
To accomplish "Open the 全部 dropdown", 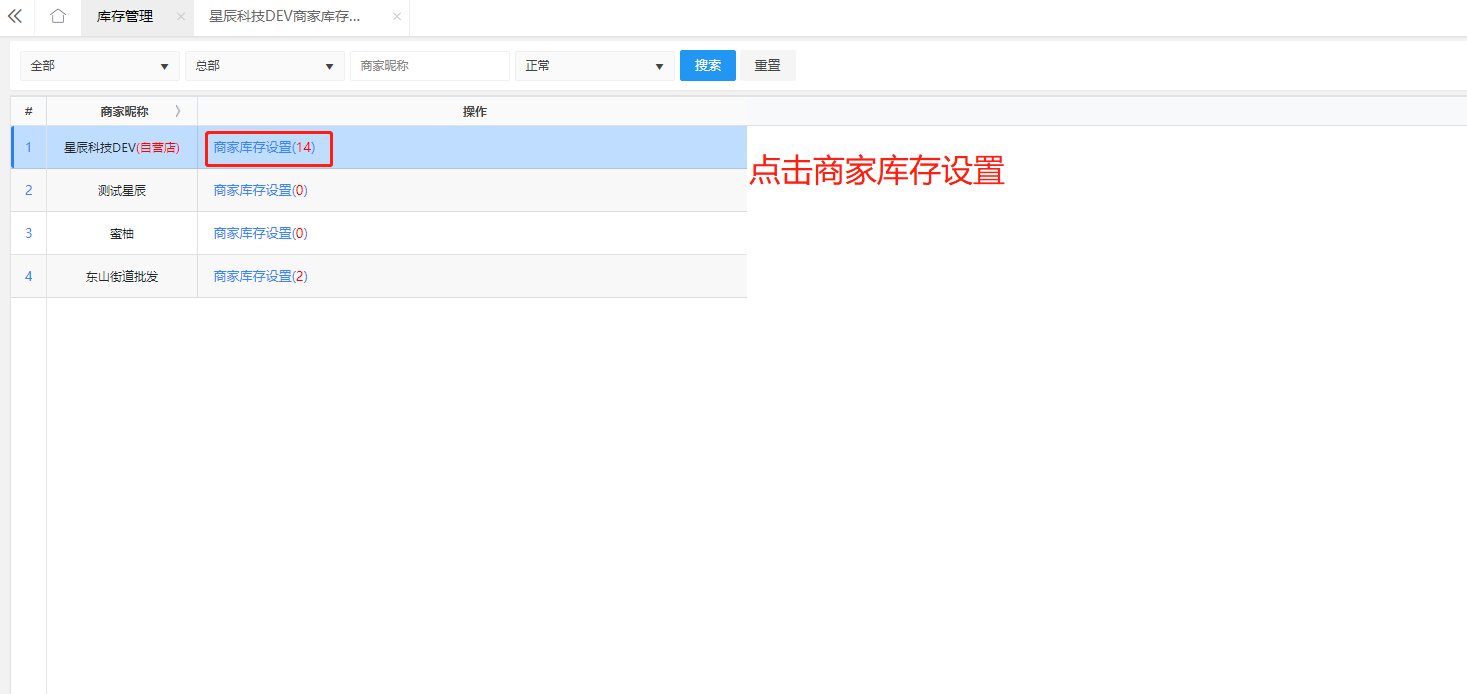I will tap(99, 66).
